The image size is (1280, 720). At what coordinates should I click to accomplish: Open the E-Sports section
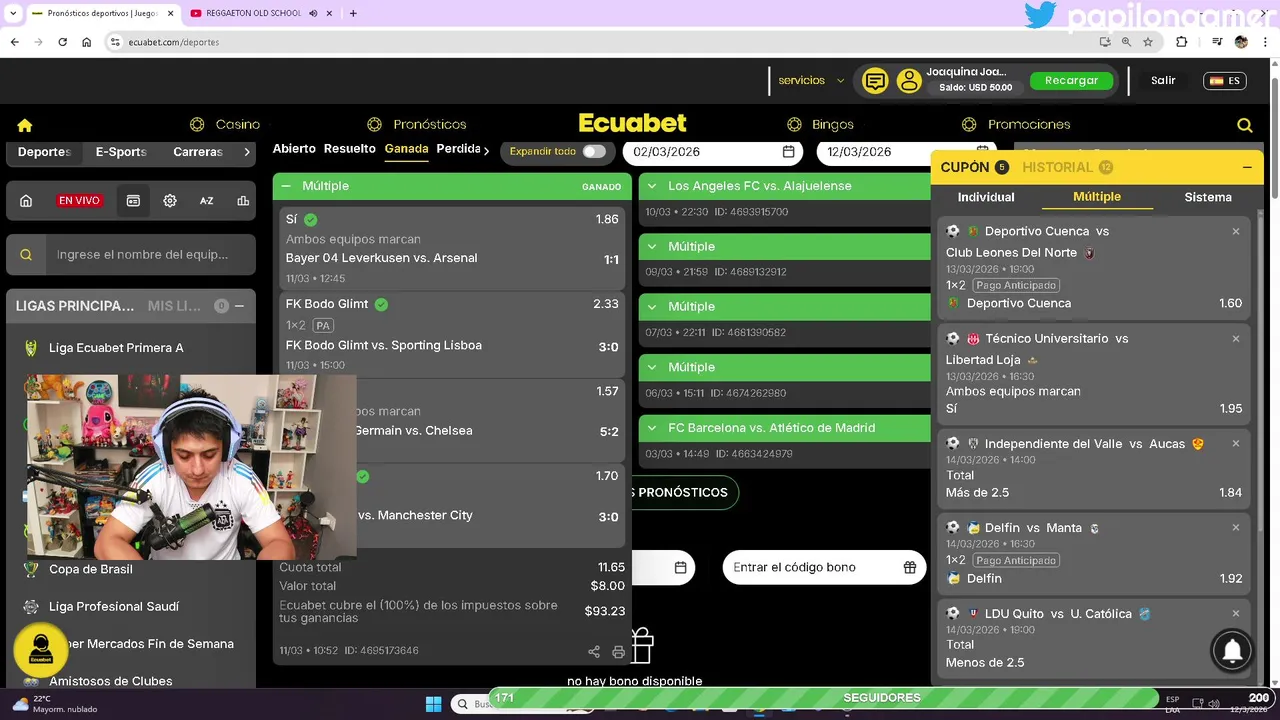pos(121,152)
